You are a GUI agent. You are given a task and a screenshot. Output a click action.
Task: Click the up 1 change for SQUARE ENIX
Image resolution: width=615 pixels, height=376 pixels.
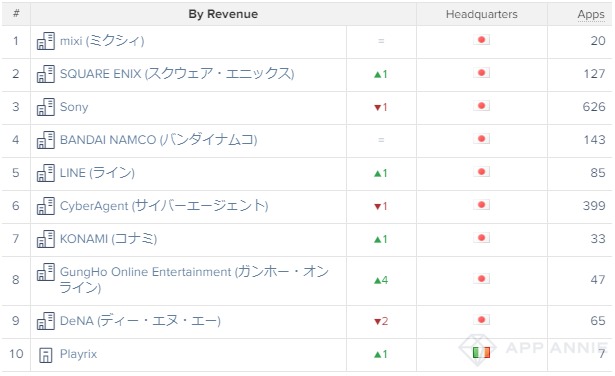click(381, 74)
